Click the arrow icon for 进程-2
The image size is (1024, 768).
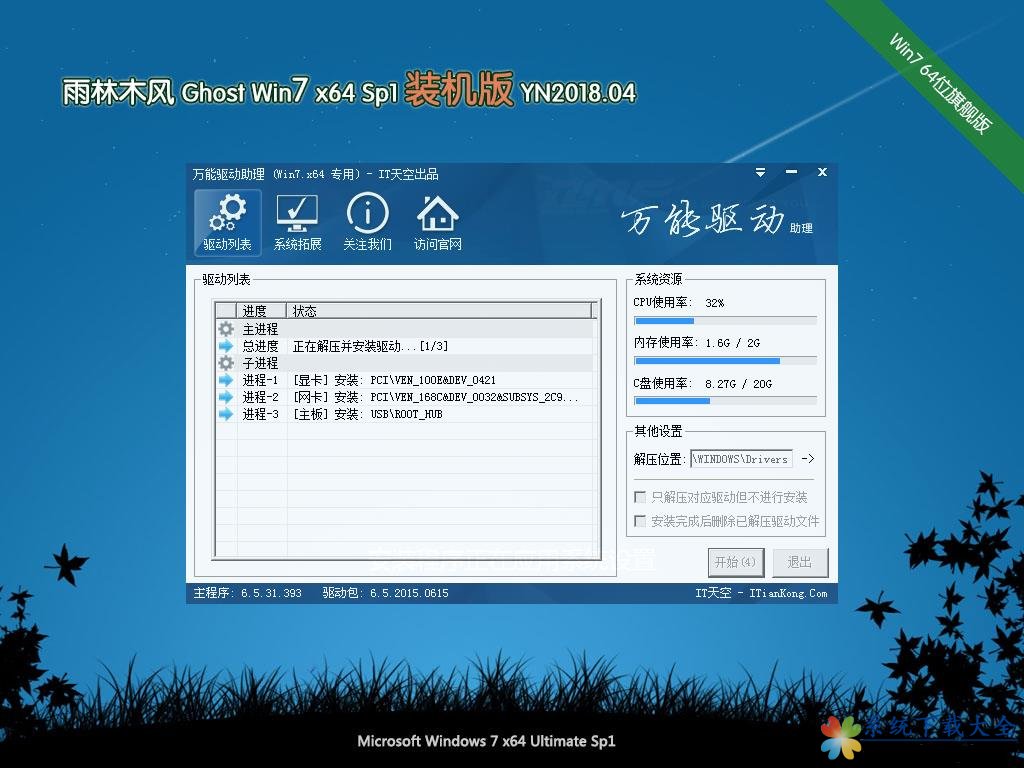(x=226, y=396)
